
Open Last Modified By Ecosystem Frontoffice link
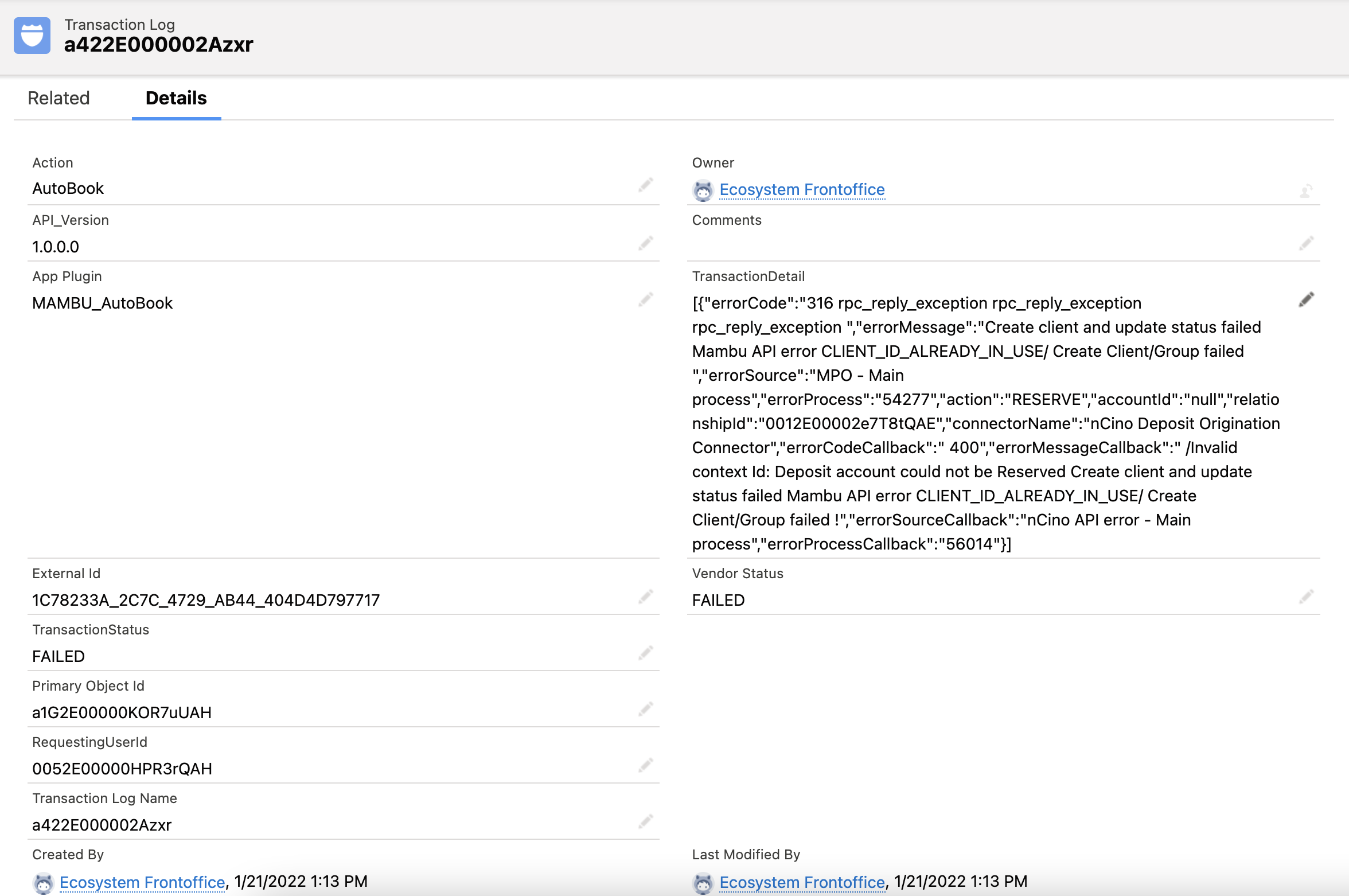coord(801,882)
